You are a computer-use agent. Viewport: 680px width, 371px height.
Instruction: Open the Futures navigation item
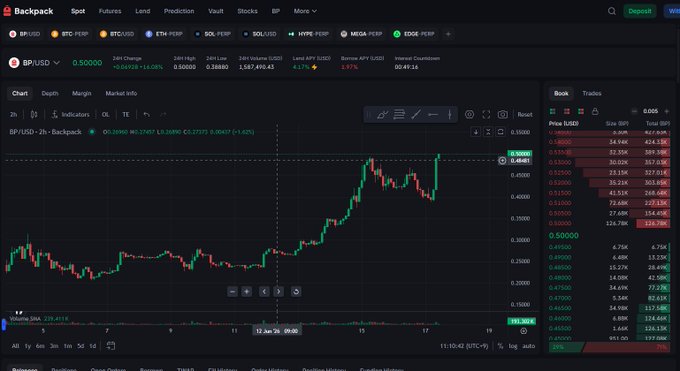click(x=110, y=11)
